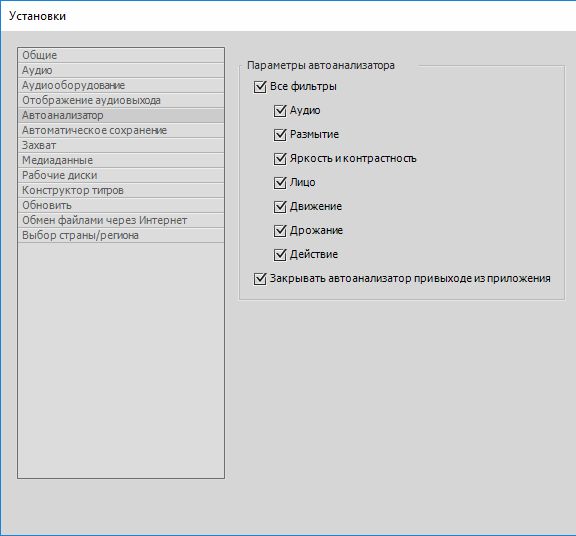This screenshot has height=536, width=576.
Task: Open Конструктор титров settings
Action: (121, 190)
